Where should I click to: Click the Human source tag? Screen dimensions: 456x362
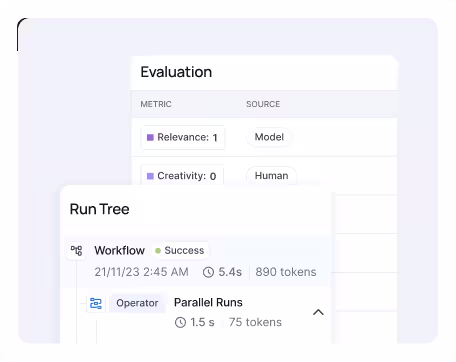271,176
